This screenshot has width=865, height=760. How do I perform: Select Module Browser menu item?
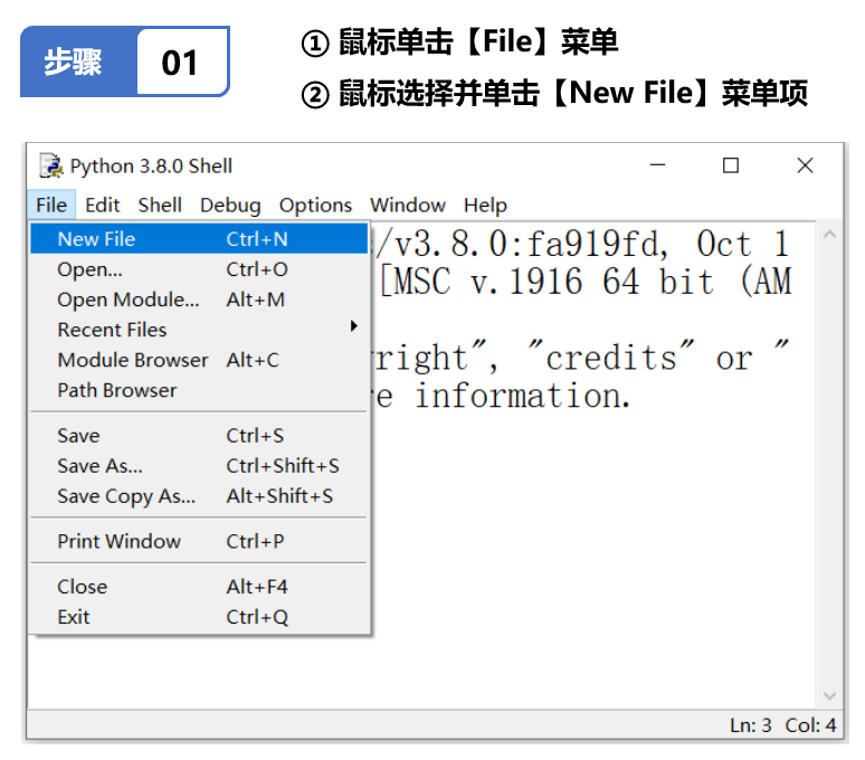coord(199,360)
